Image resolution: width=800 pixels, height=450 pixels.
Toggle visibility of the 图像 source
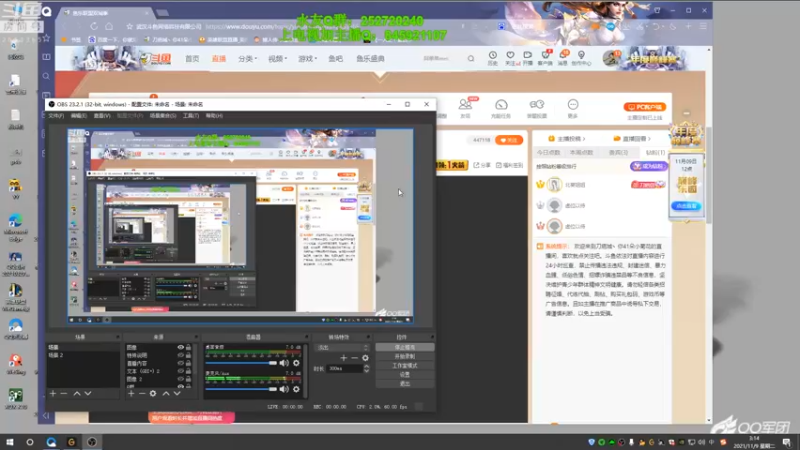(x=181, y=347)
